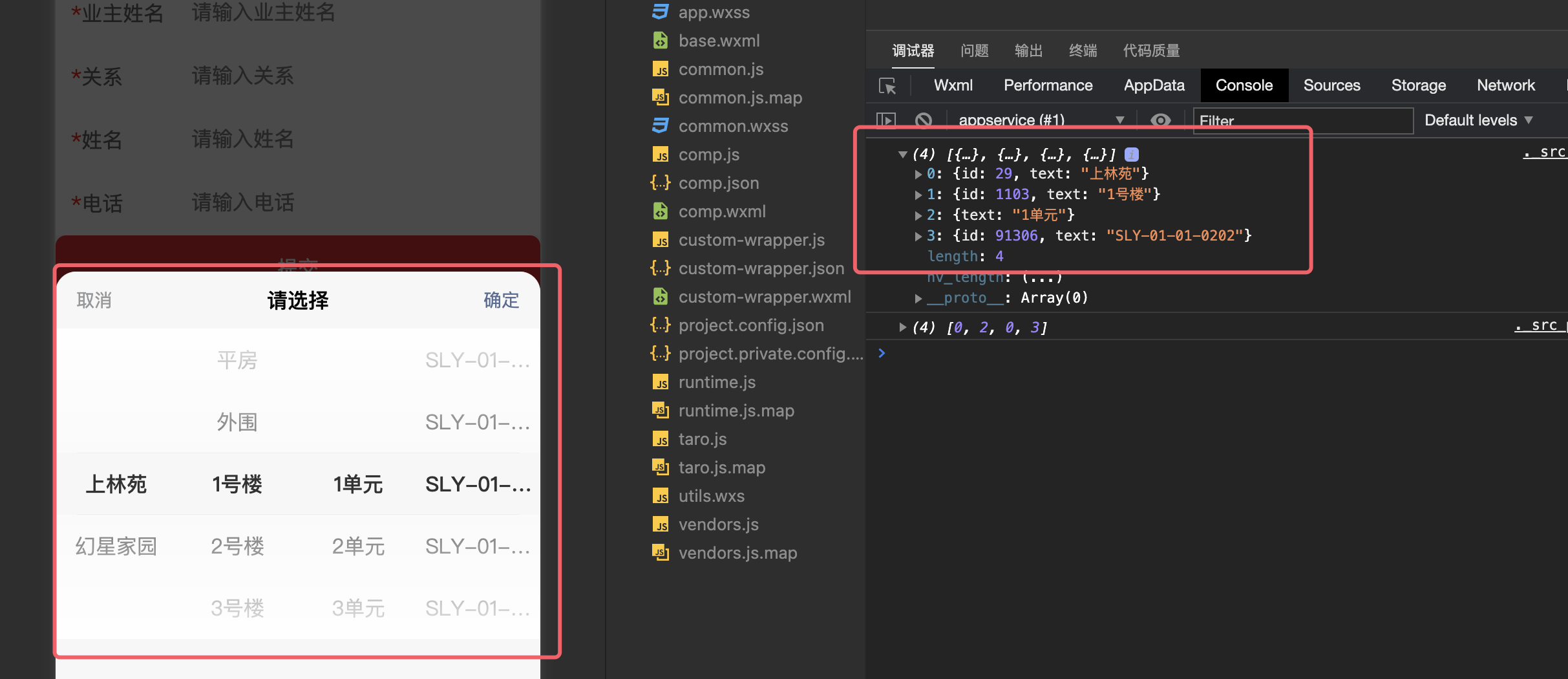Open the Default levels dropdown
The image size is (1568, 679).
[1479, 120]
